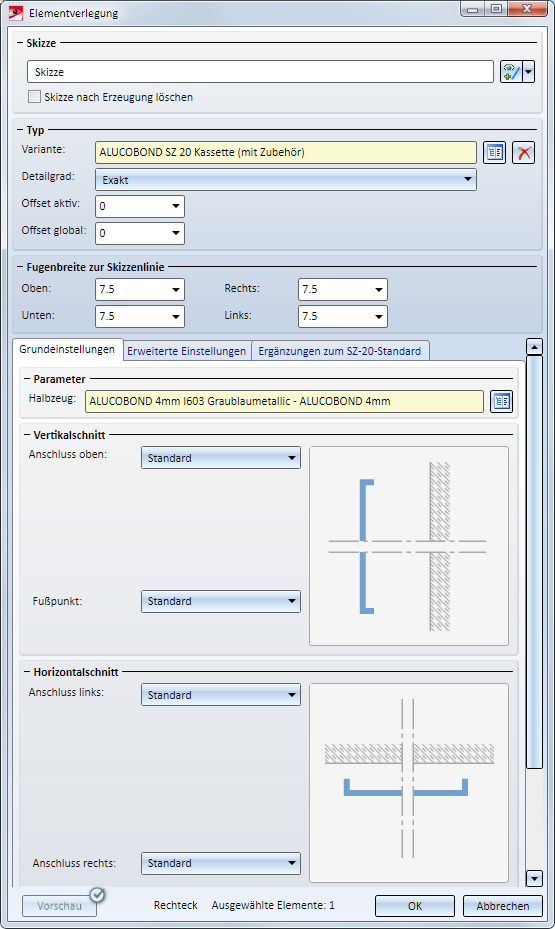
Task: Switch to the Erweiterte Einstellungen tab
Action: (187, 351)
